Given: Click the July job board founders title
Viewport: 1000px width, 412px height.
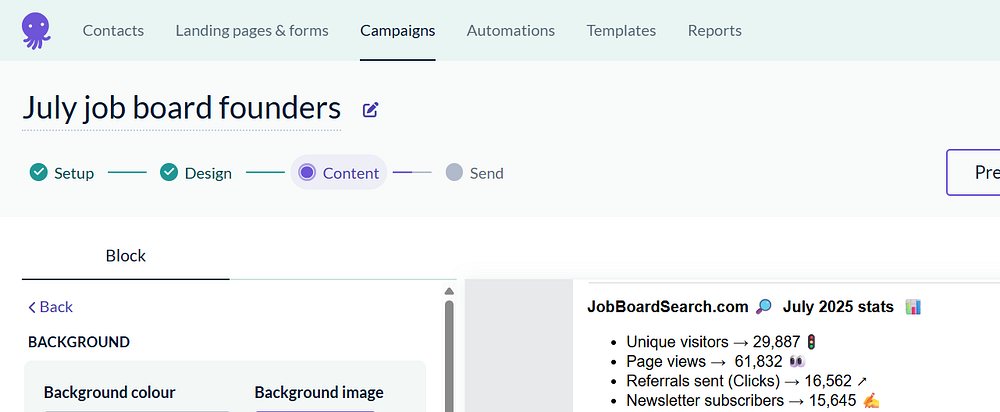Looking at the screenshot, I should pyautogui.click(x=181, y=108).
